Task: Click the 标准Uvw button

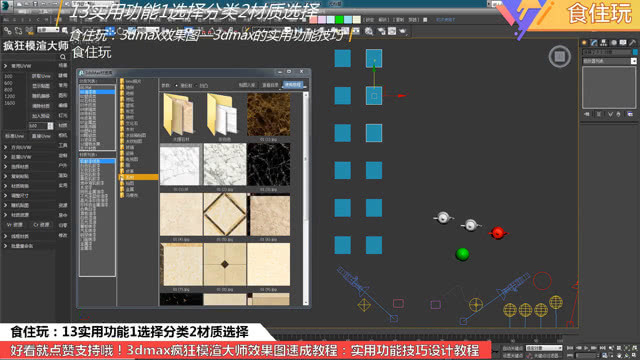Action: (15, 136)
